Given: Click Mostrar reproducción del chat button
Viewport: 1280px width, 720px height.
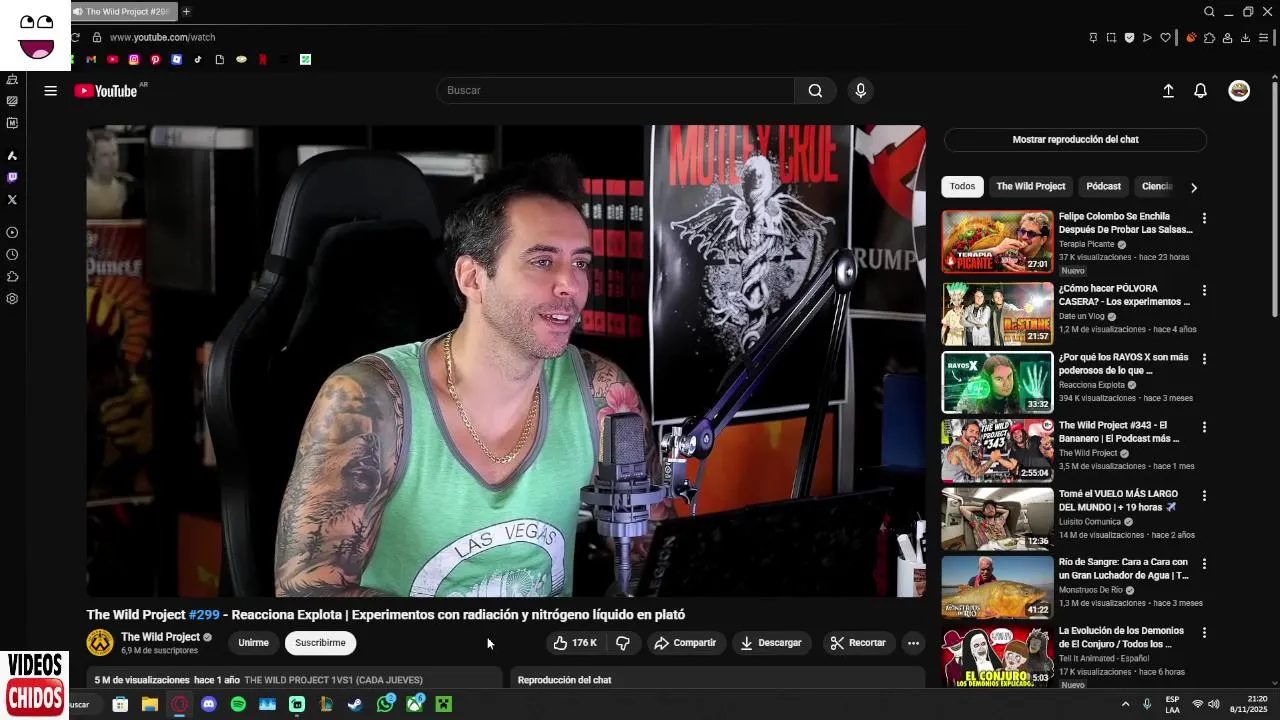Looking at the screenshot, I should (x=1075, y=140).
